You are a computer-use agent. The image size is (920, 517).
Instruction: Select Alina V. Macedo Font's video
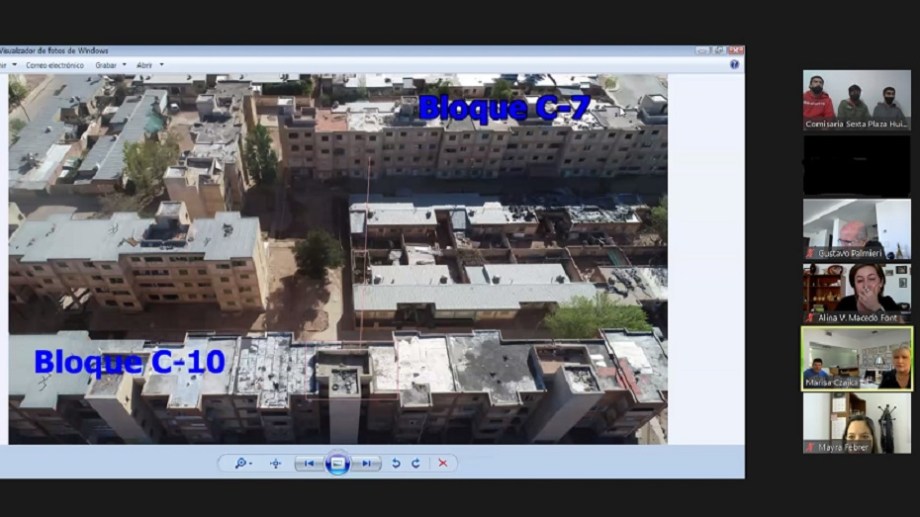point(856,292)
